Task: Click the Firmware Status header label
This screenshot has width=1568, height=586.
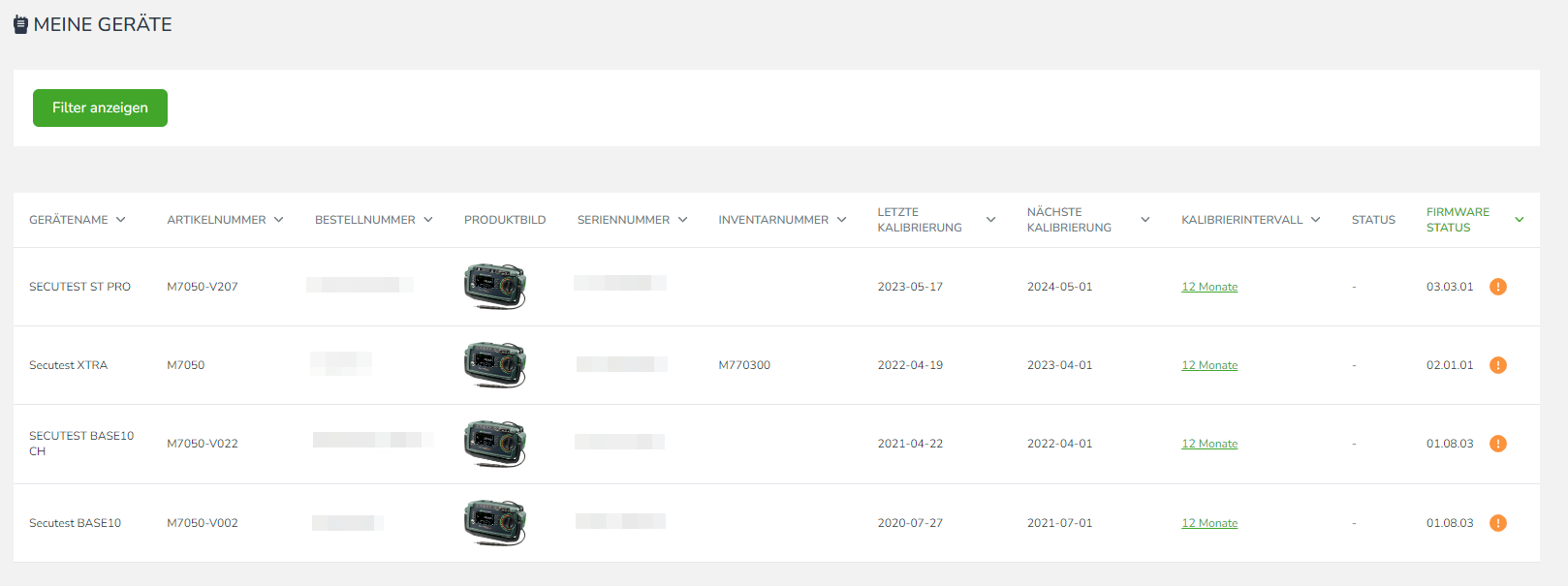Action: (1458, 220)
